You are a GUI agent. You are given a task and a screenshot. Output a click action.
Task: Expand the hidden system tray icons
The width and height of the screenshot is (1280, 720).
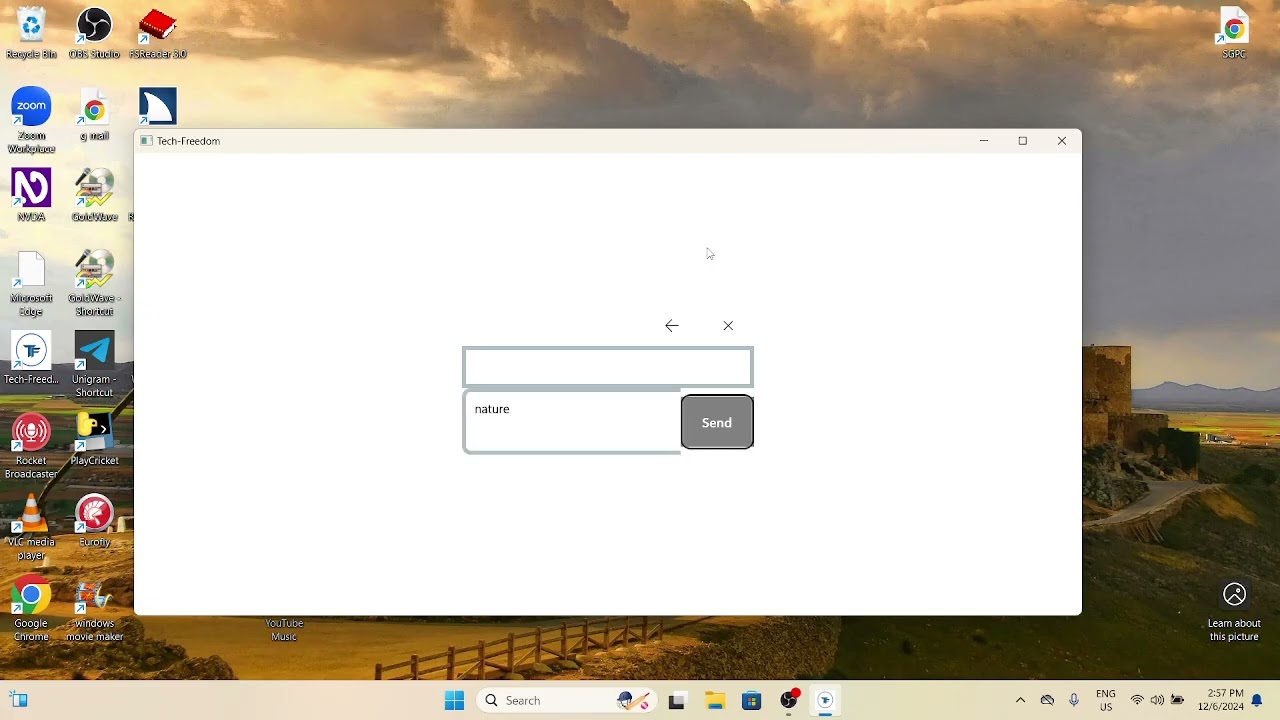[x=1020, y=701]
